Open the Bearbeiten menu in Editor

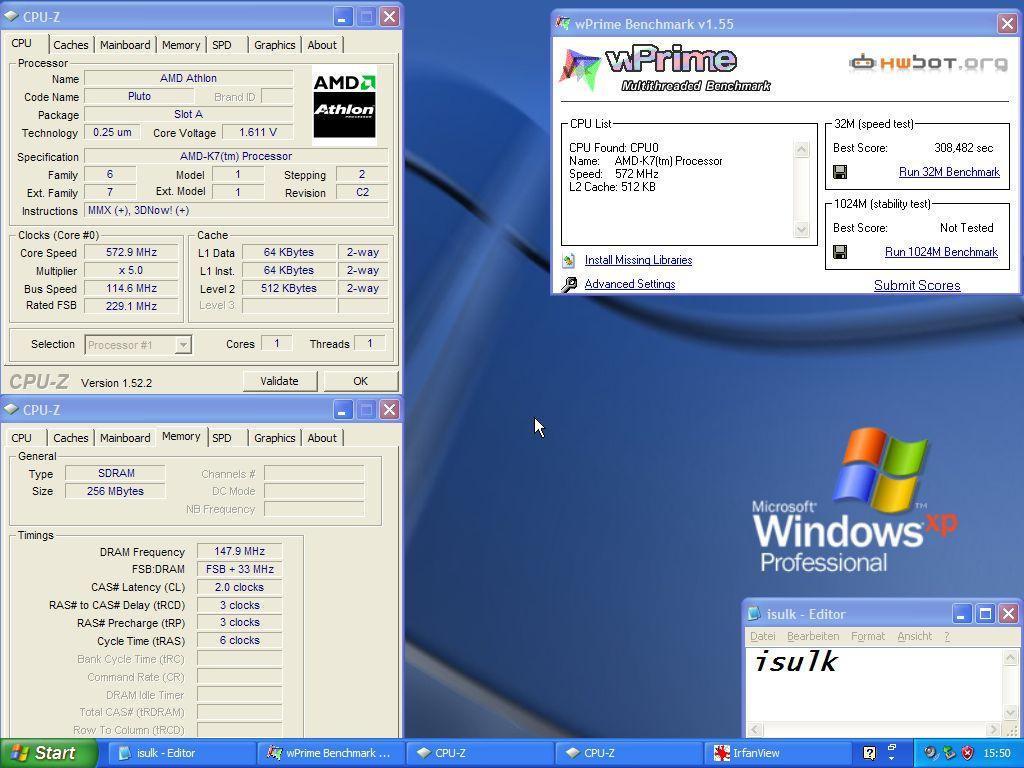pyautogui.click(x=813, y=636)
